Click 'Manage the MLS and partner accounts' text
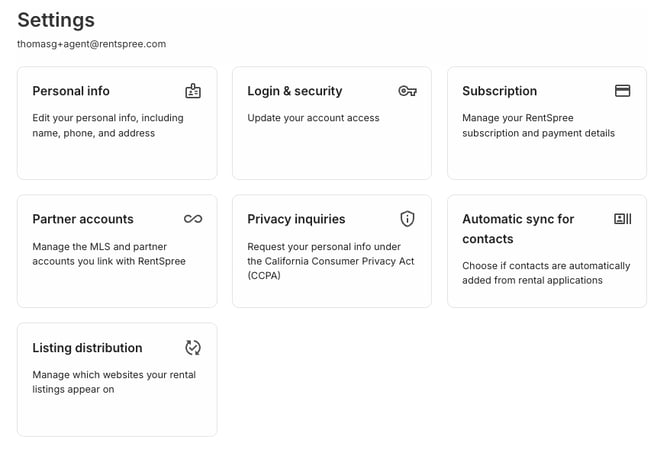The height and width of the screenshot is (462, 670). click(x=109, y=254)
